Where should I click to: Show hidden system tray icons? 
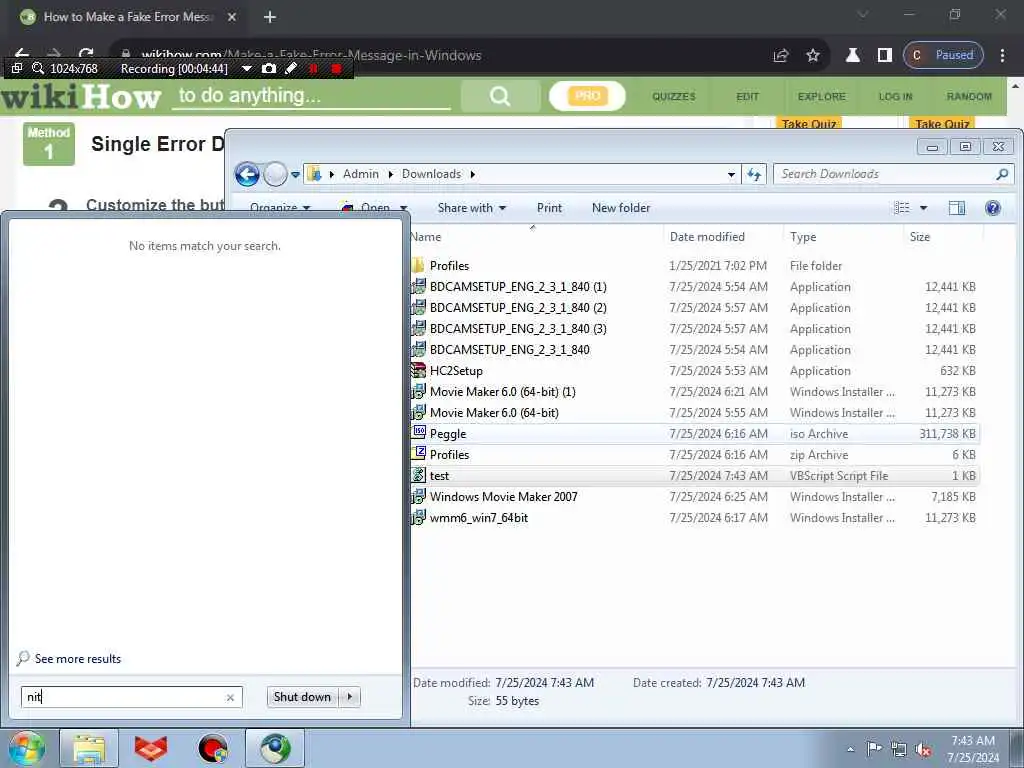tap(850, 749)
